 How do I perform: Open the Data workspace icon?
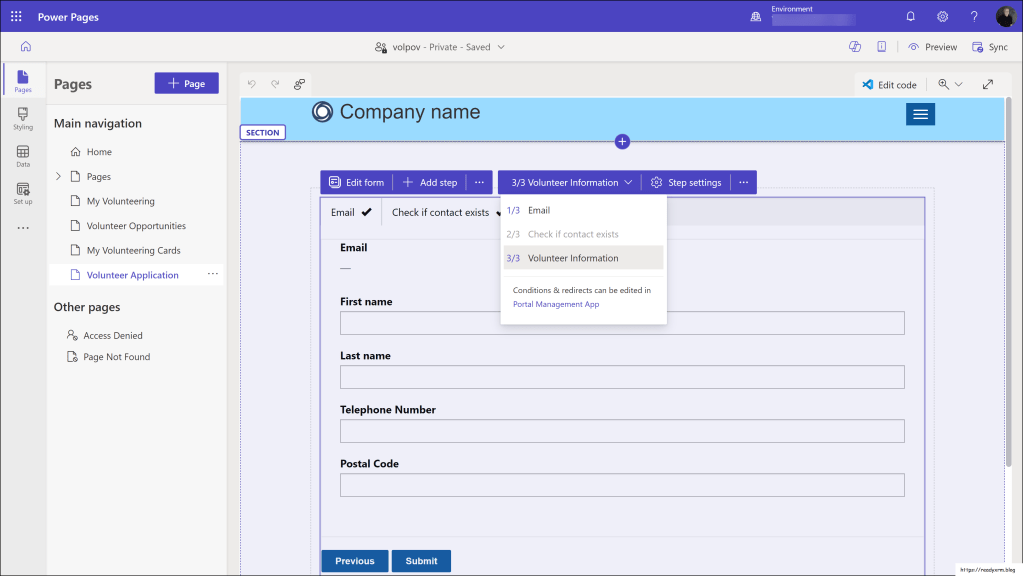pyautogui.click(x=22, y=156)
